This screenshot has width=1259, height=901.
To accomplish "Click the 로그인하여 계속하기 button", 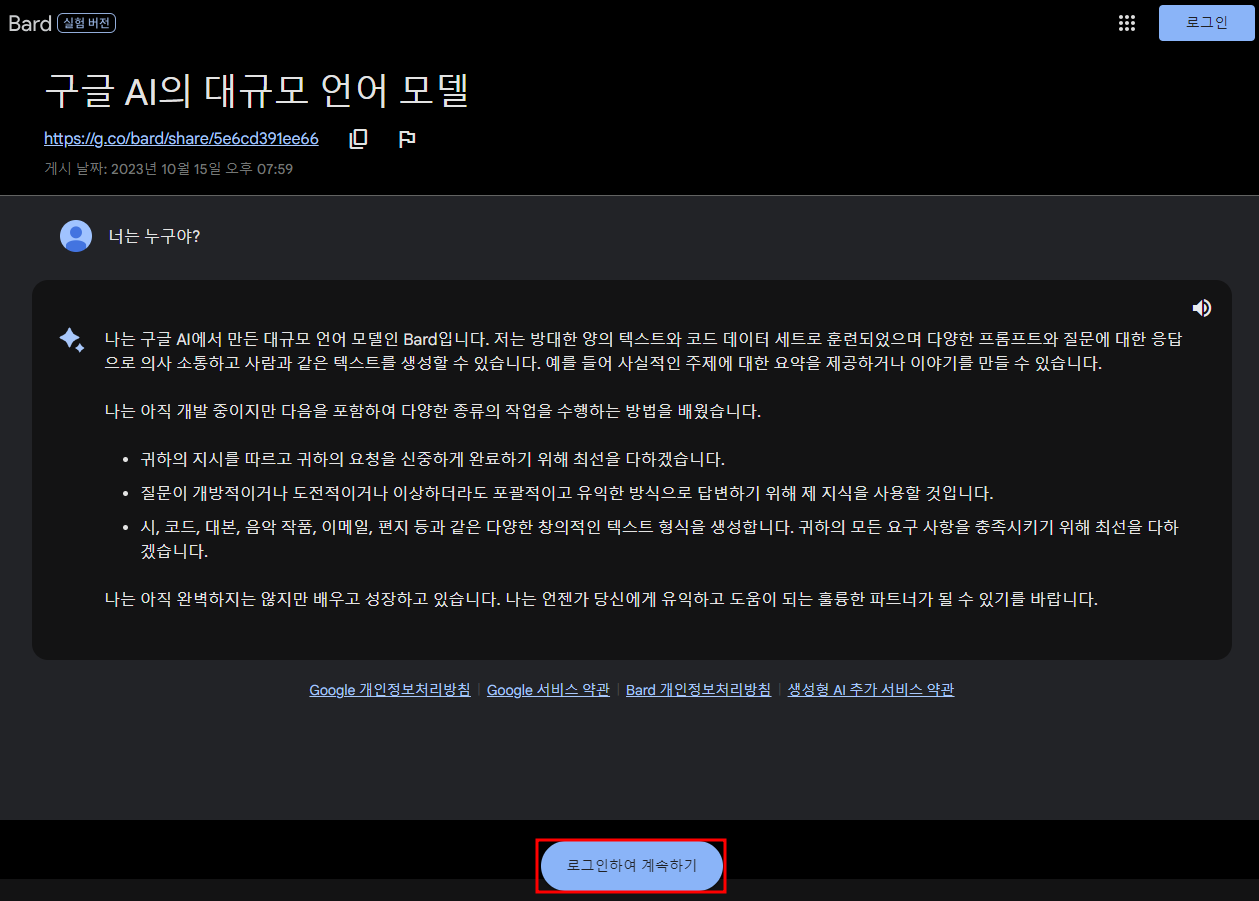I will click(632, 866).
